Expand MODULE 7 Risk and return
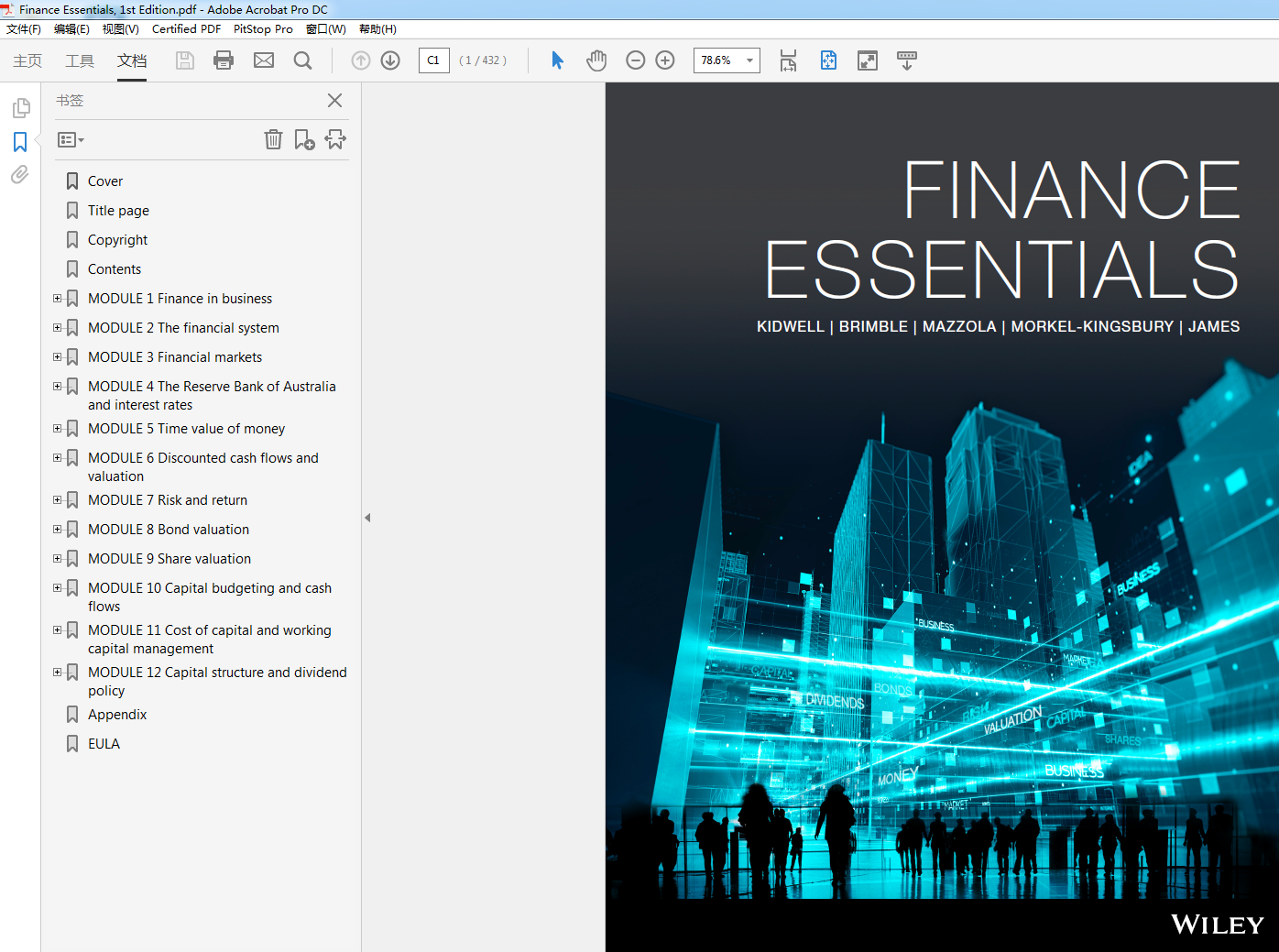 pos(58,500)
